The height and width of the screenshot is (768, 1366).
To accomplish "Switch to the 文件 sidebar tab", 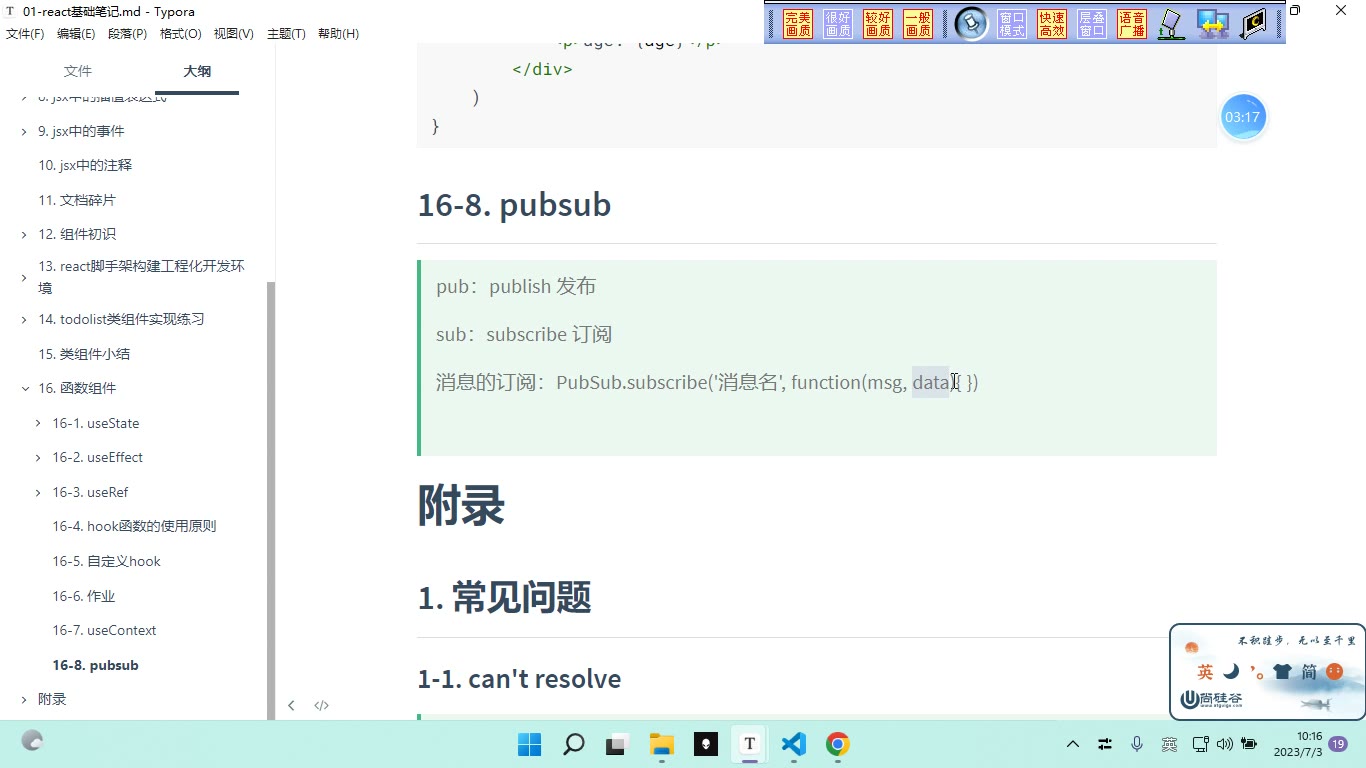I will click(77, 71).
